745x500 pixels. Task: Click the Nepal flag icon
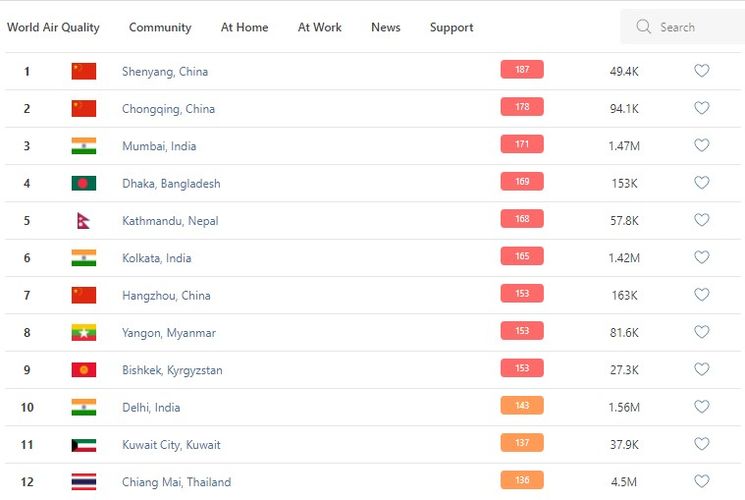pos(84,221)
